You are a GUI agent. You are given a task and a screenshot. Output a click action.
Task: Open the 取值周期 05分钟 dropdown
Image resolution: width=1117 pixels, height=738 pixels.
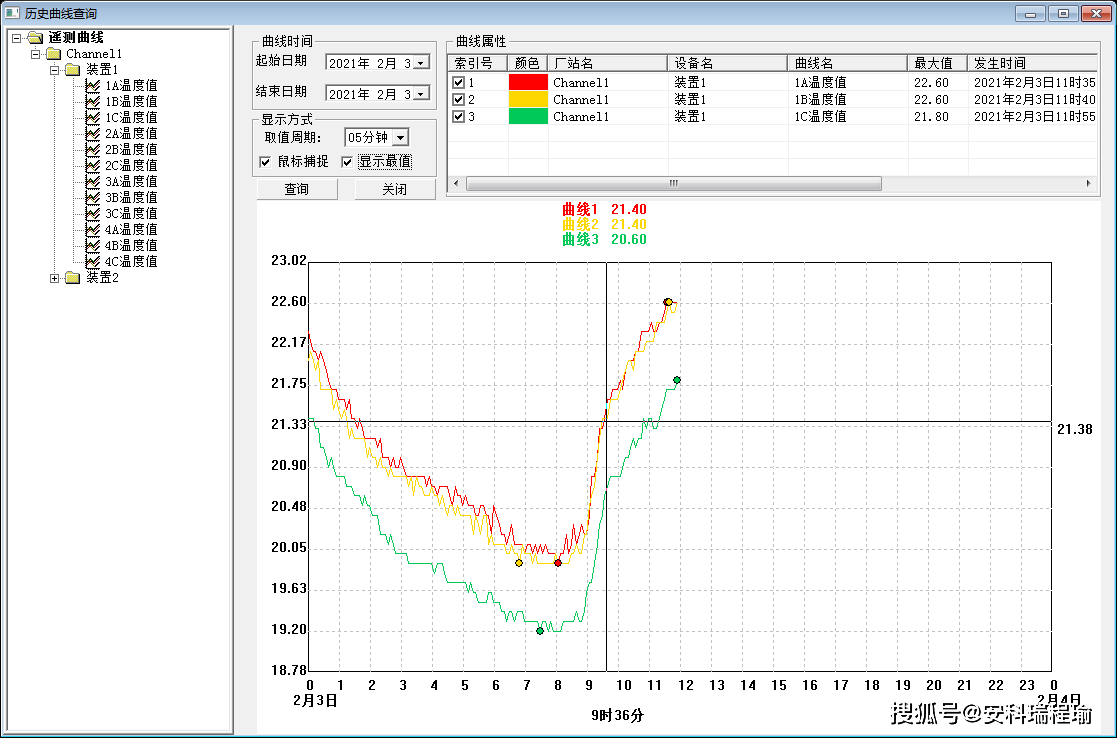click(x=400, y=138)
